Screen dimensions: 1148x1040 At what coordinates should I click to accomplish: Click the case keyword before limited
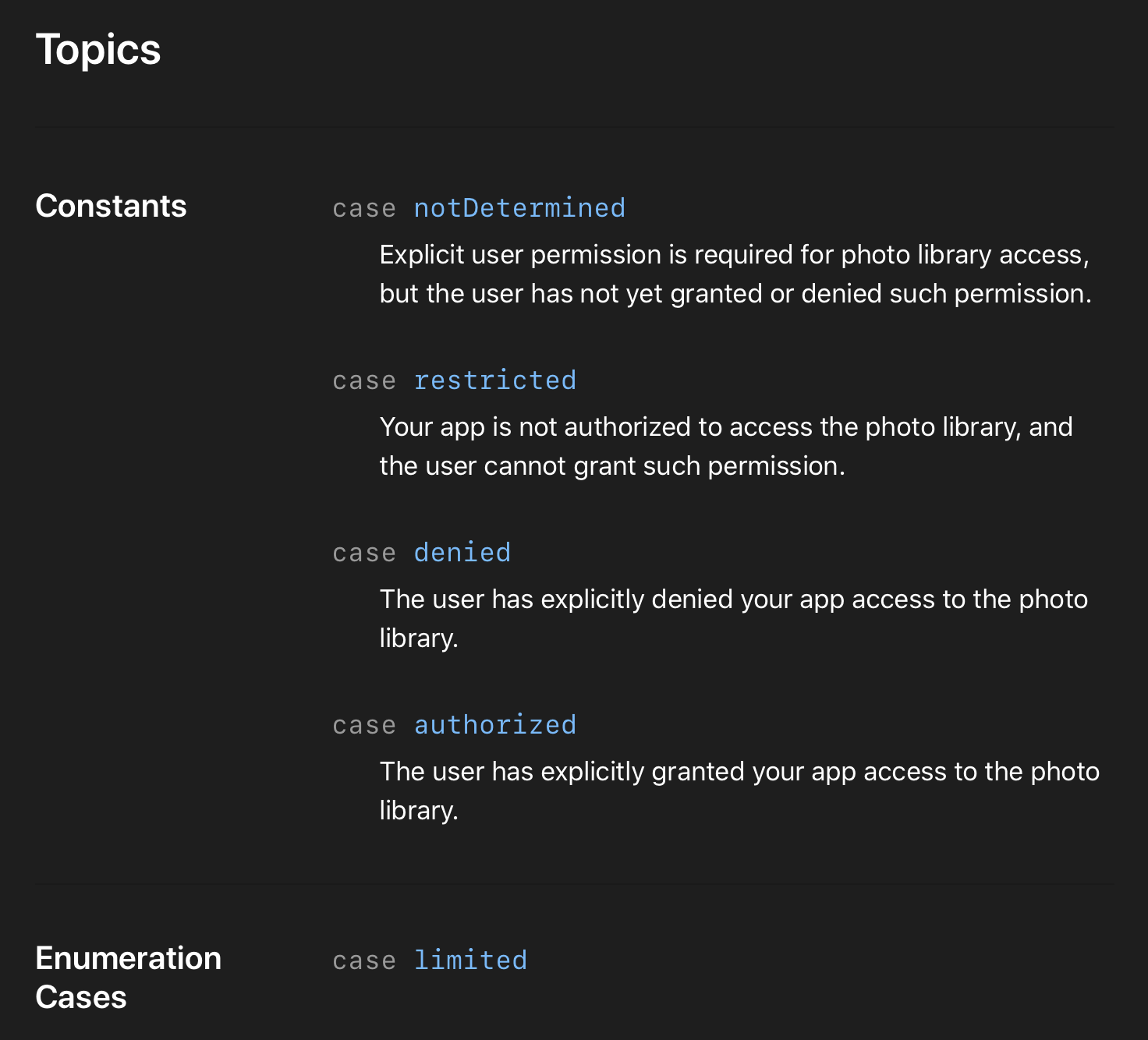coord(364,961)
